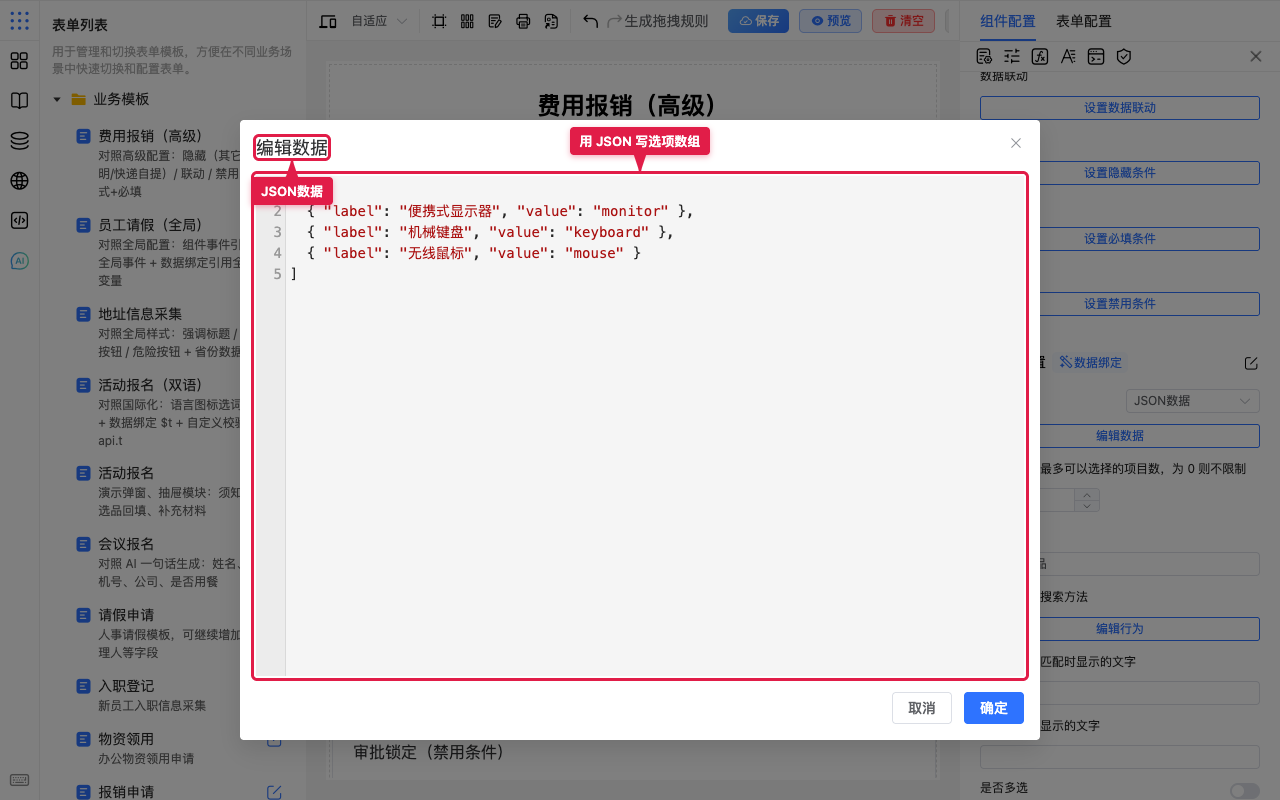Click 设置隐藏条件 button

pyautogui.click(x=1119, y=173)
